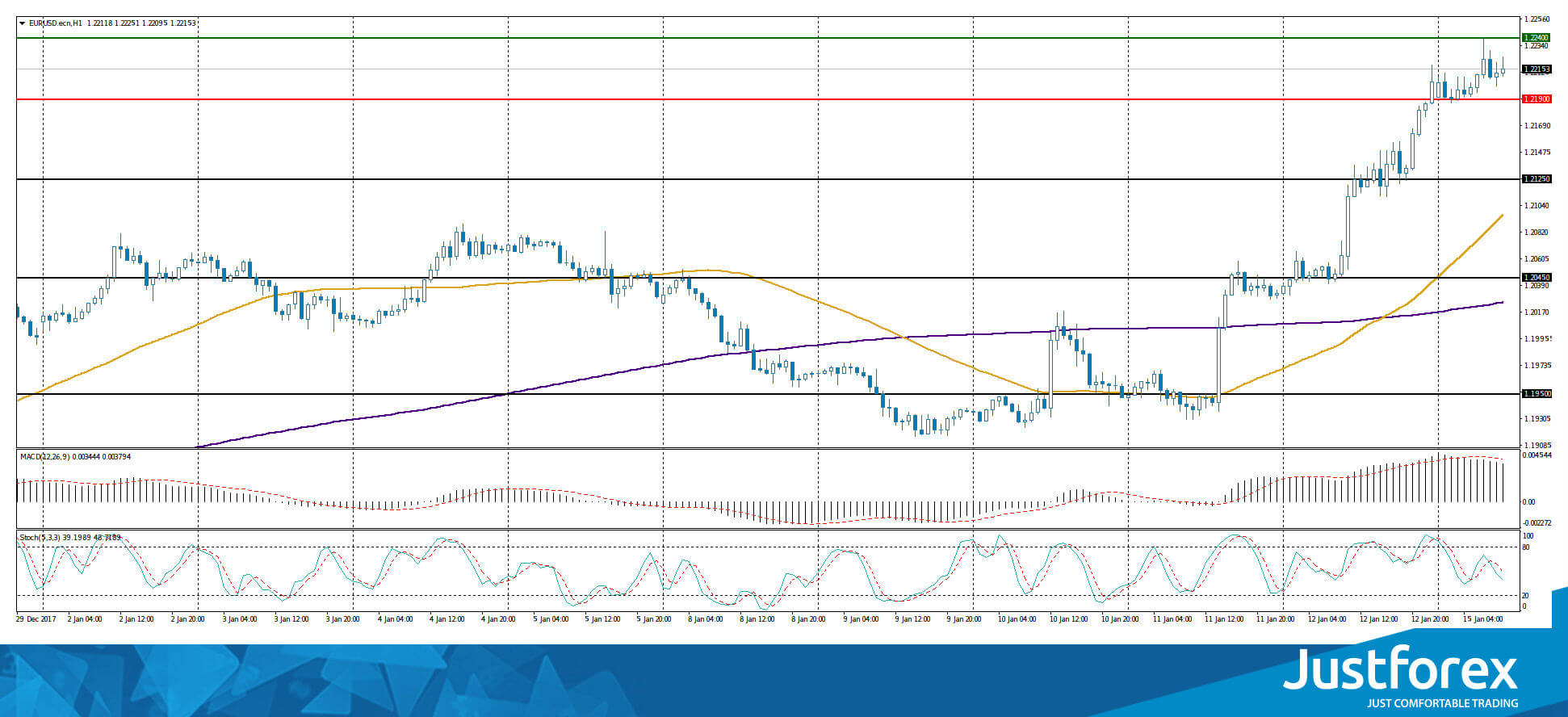This screenshot has height=717, width=1568.
Task: Click the 1.20605 price scale value
Action: 1537,259
